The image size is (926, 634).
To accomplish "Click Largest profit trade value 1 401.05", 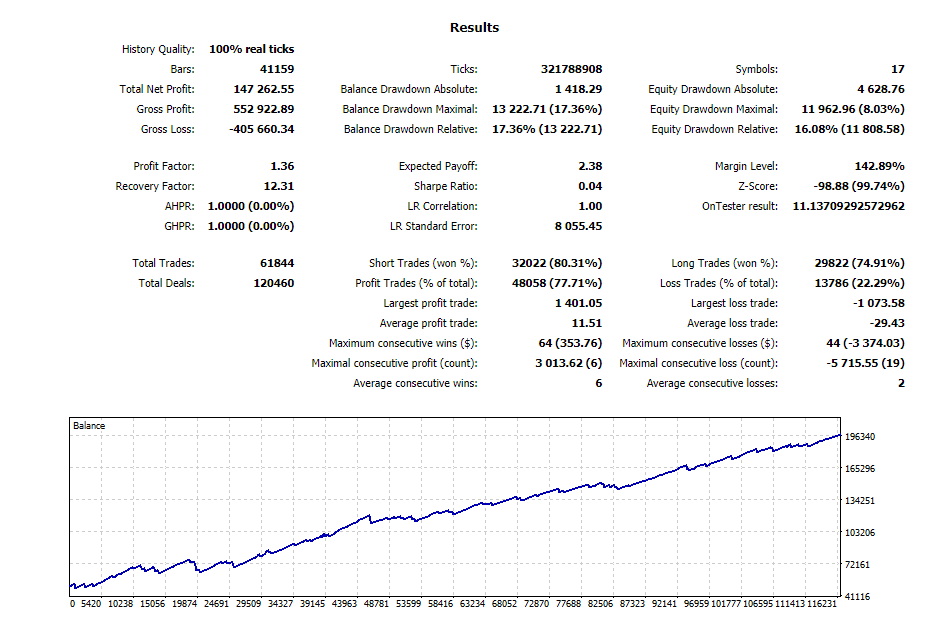I will pyautogui.click(x=579, y=303).
